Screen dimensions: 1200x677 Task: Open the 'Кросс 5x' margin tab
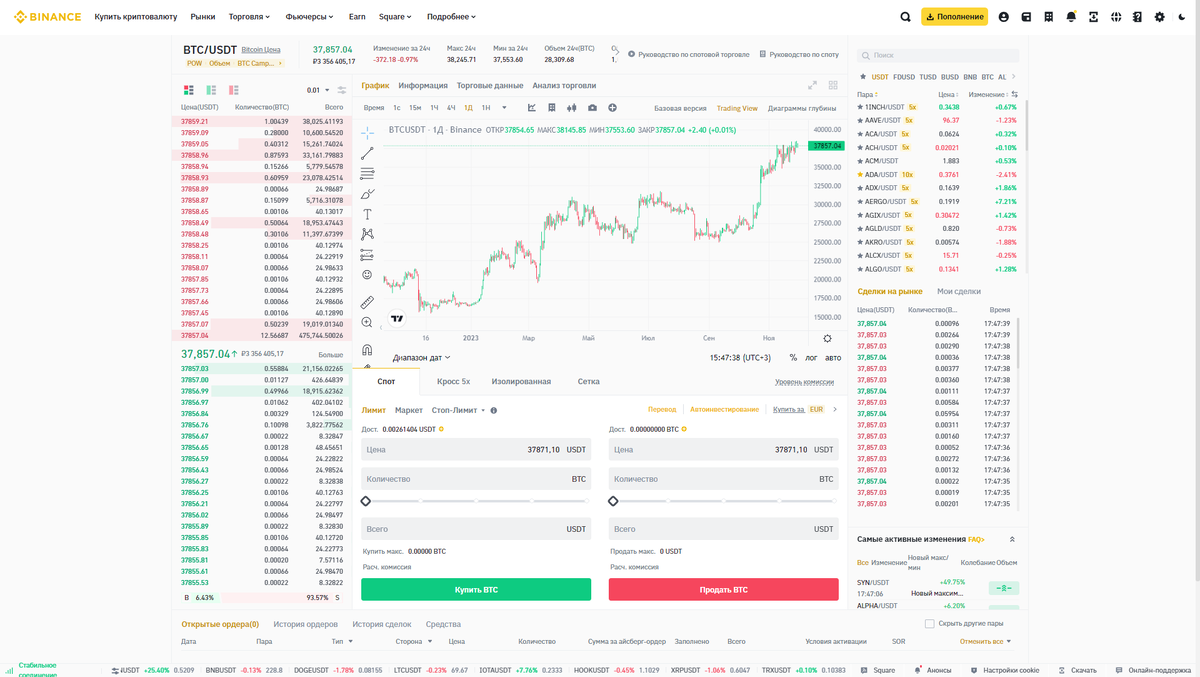pos(453,381)
